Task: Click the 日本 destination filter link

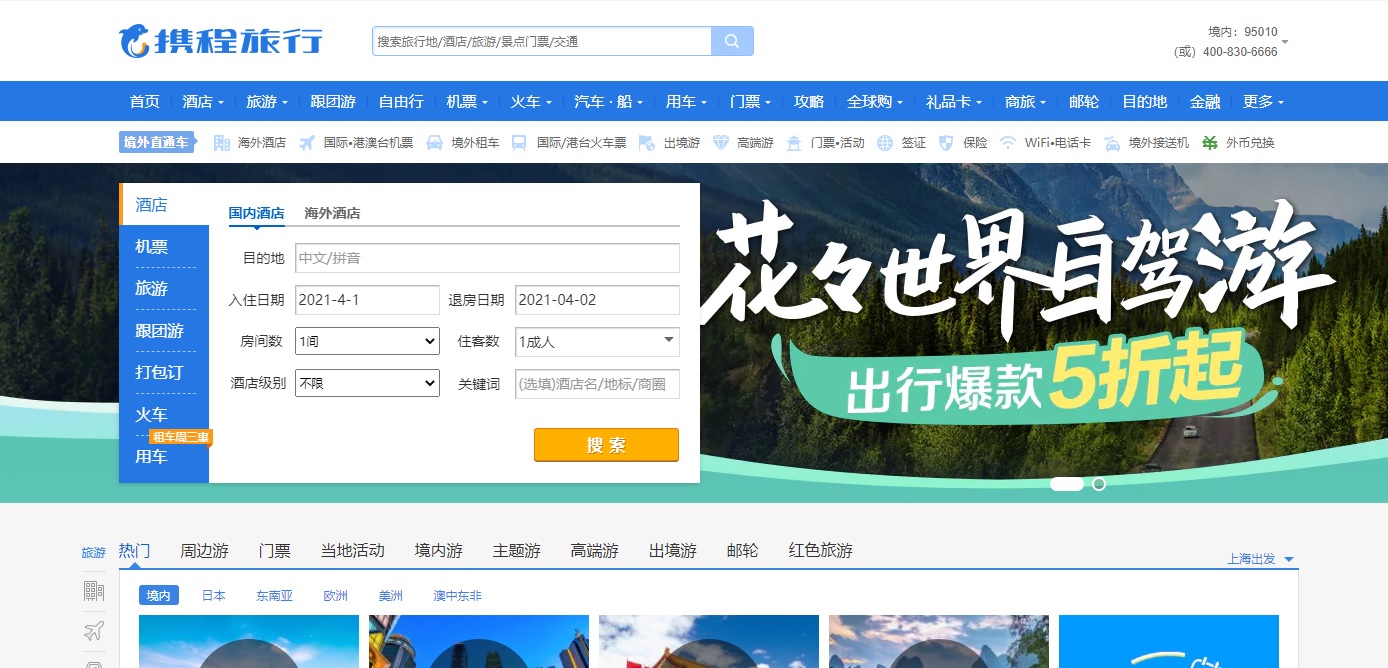Action: click(214, 596)
